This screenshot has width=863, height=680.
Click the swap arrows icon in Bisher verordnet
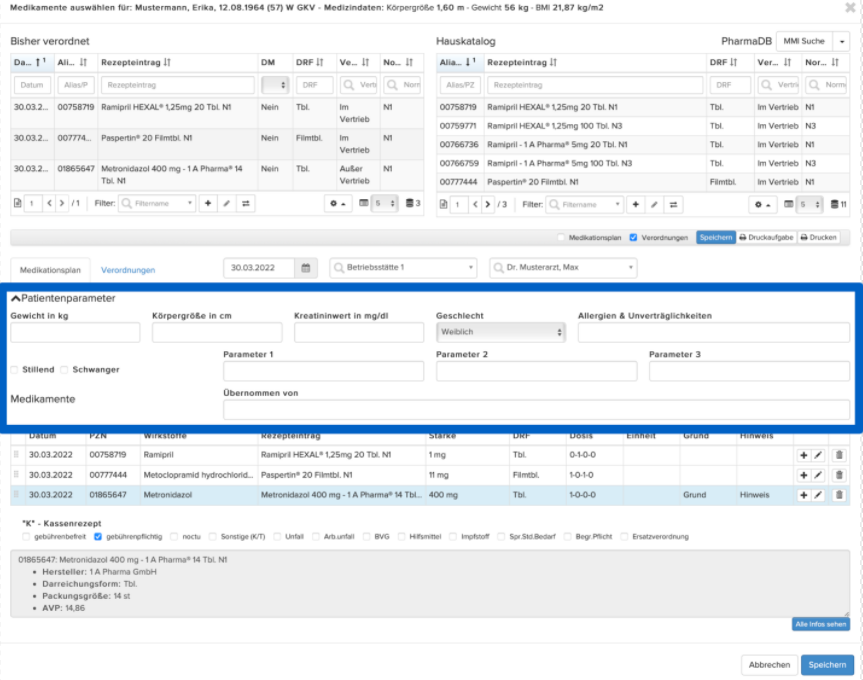(x=245, y=204)
